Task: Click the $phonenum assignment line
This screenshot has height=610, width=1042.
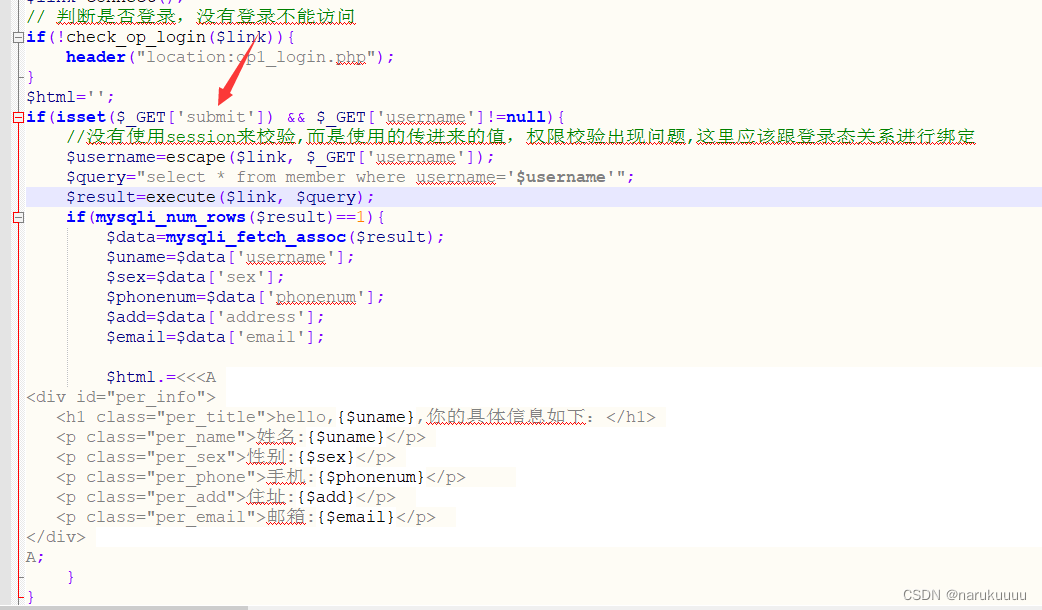Action: [x=245, y=297]
